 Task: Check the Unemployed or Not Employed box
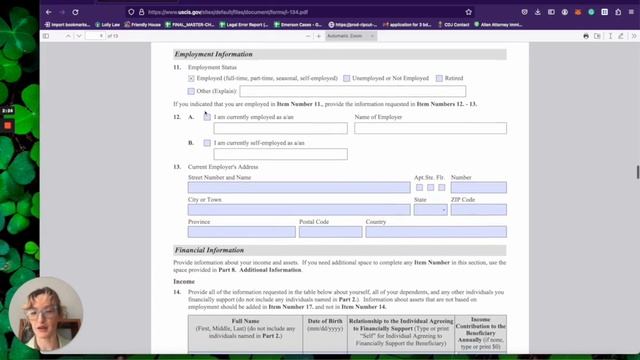(347, 78)
